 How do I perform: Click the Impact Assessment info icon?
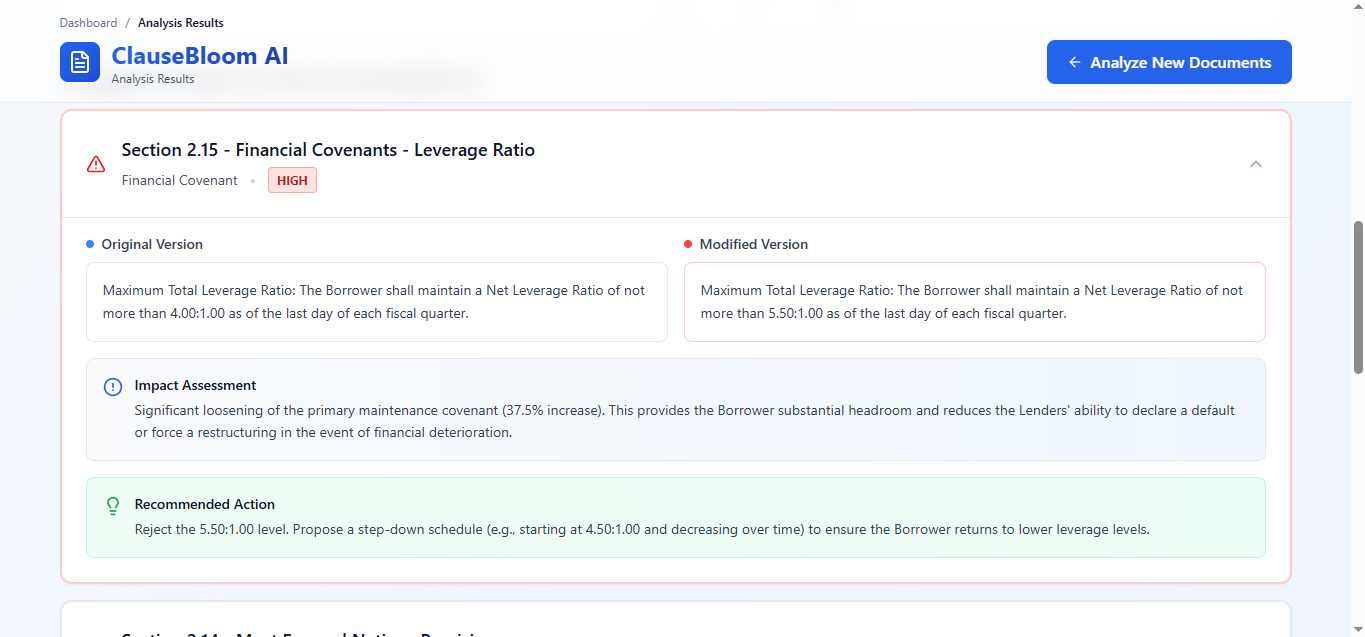point(113,387)
